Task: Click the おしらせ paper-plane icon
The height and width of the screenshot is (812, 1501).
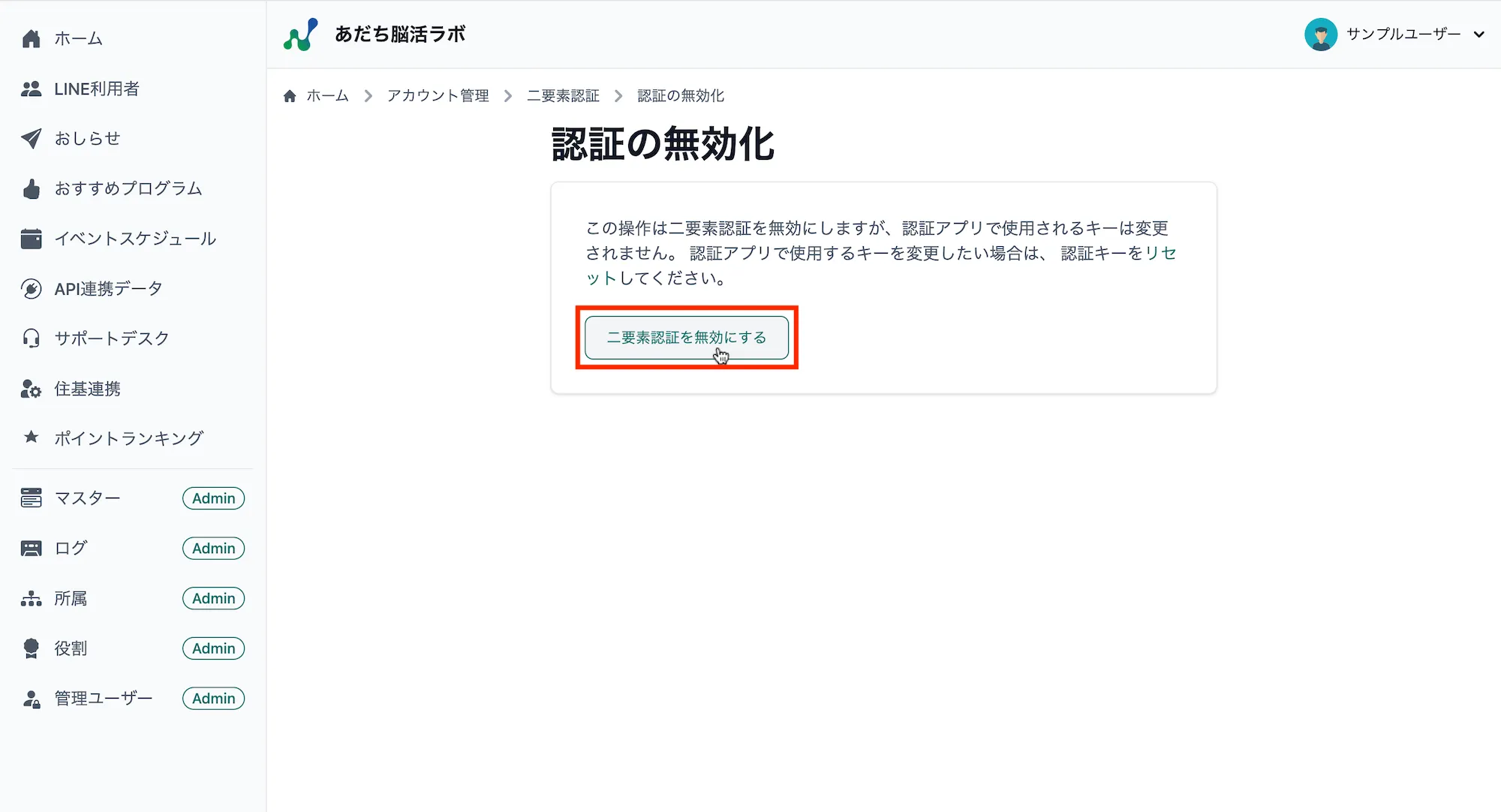Action: [x=31, y=138]
